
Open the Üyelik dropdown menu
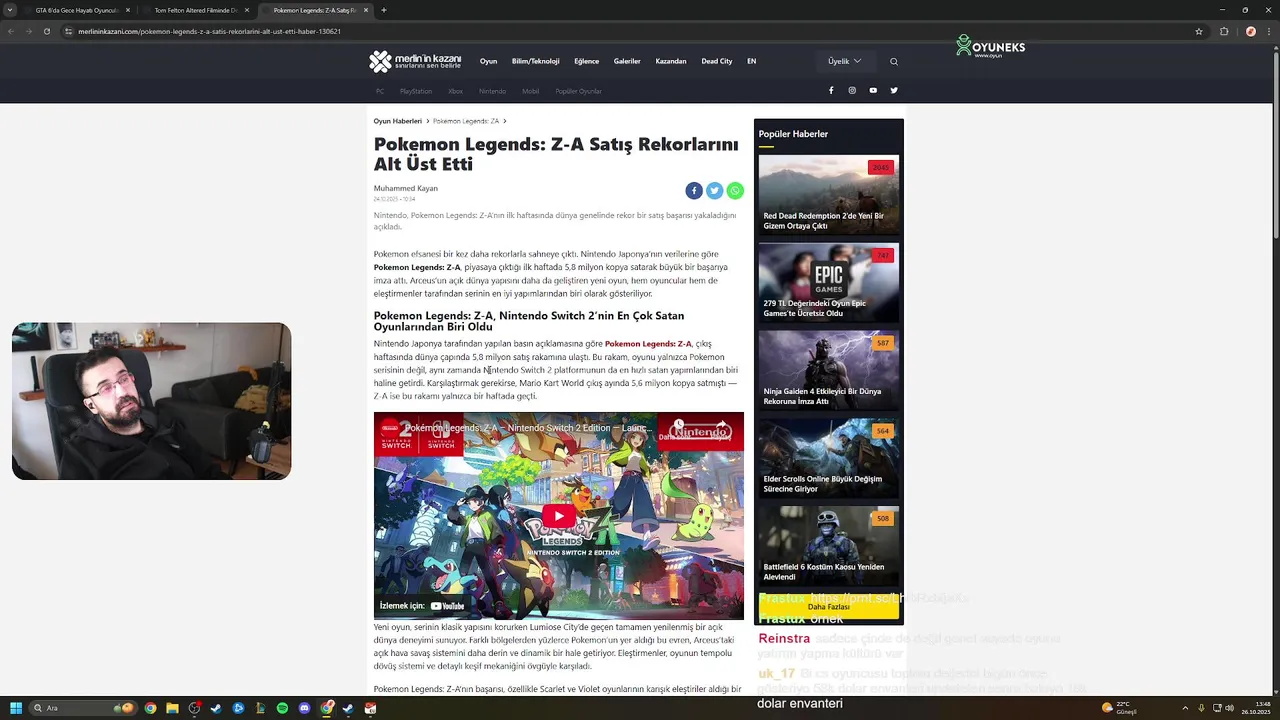[844, 61]
